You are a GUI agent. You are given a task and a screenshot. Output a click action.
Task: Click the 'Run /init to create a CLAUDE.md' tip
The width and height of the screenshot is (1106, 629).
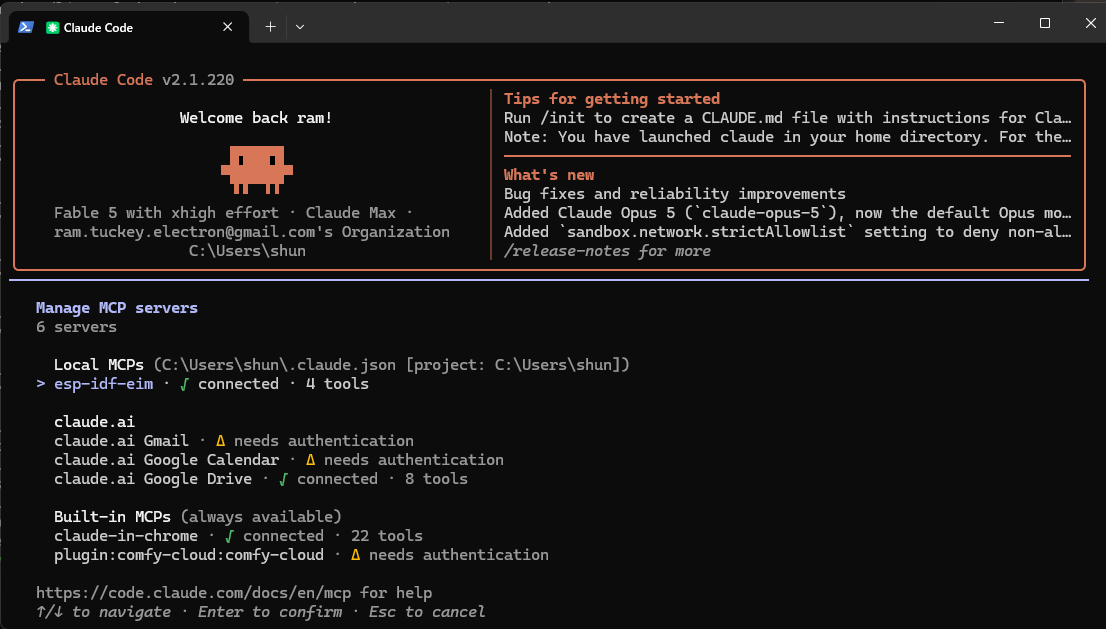[787, 118]
